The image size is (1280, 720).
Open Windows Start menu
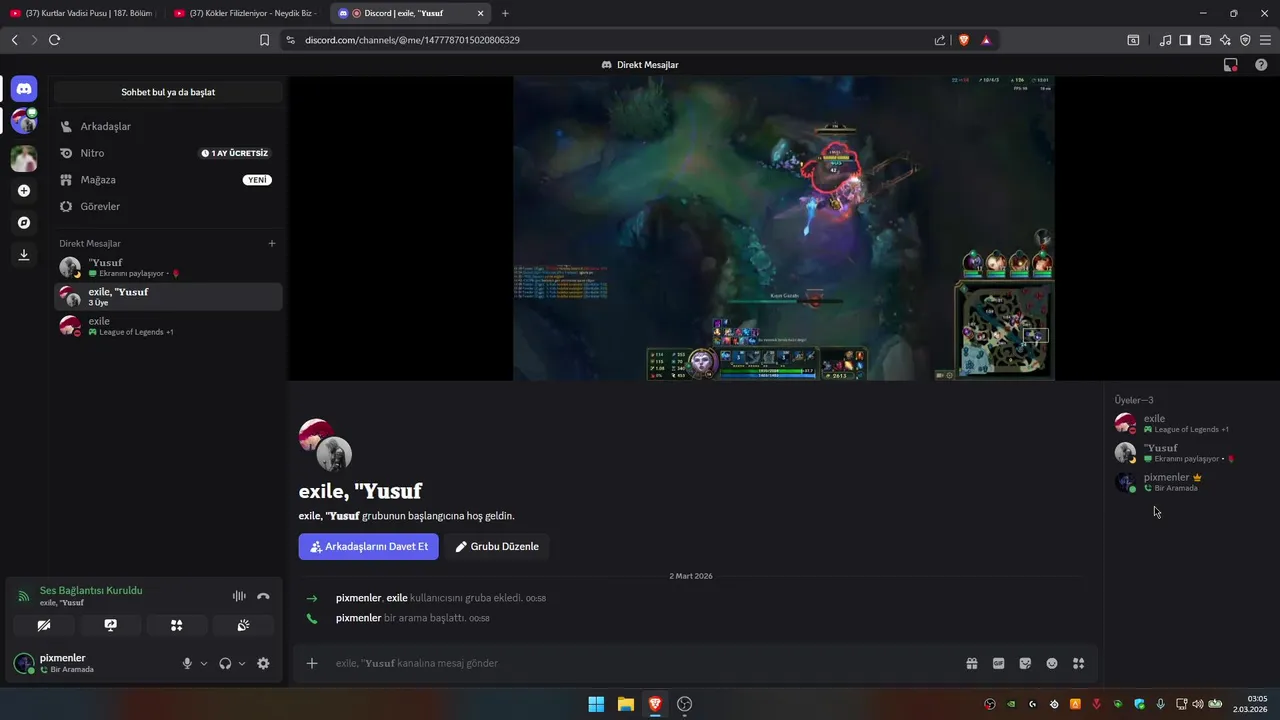pos(596,704)
